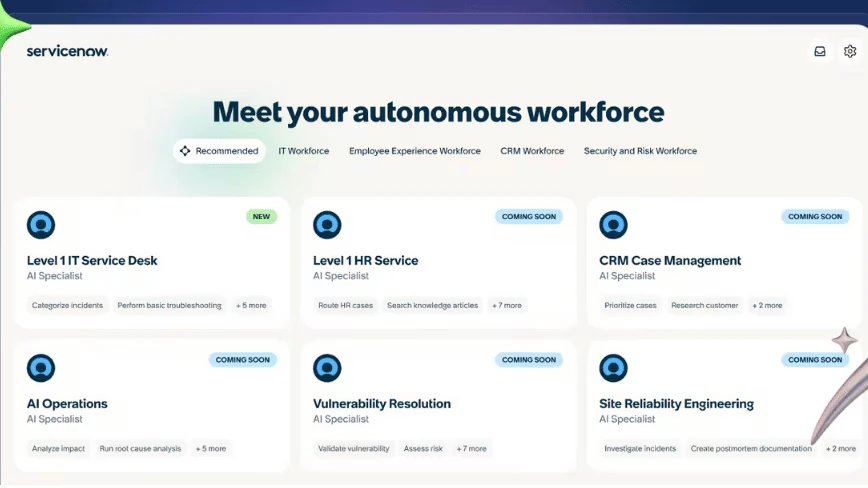Screen dimensions: 868x488
Task: Click the 'Analyze impact' tag
Action: point(58,449)
